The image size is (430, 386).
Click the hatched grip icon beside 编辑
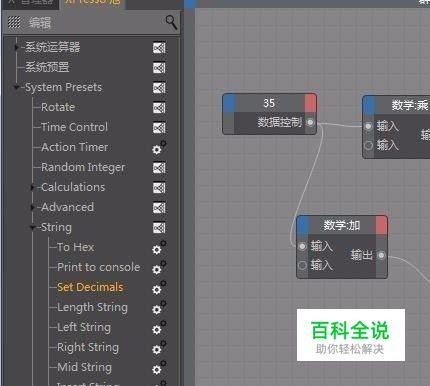[14, 23]
